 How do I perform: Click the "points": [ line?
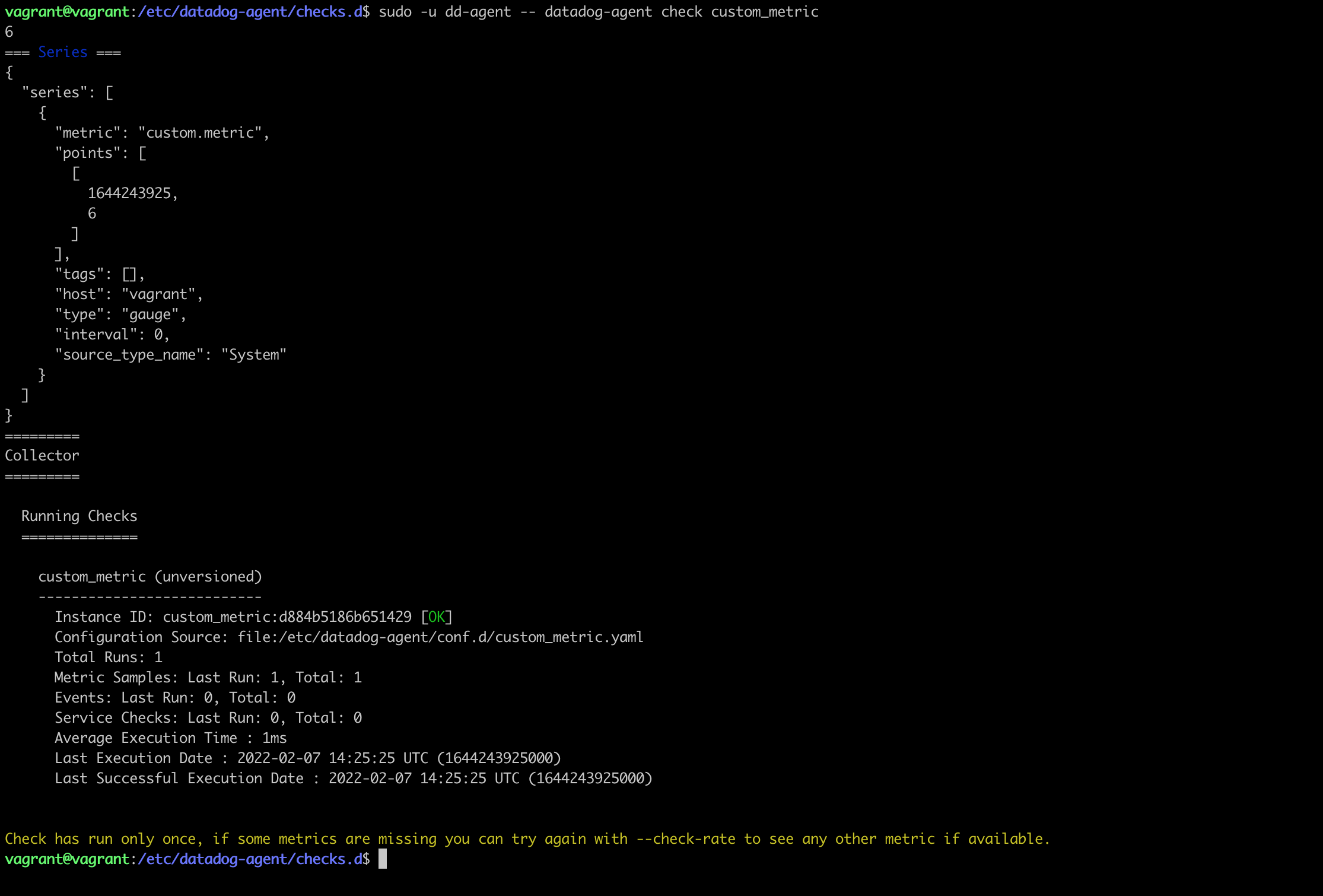tap(100, 153)
